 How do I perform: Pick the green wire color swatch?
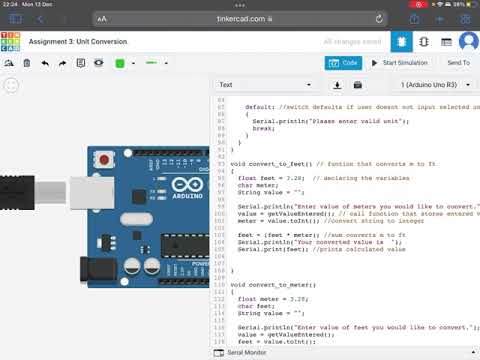pyautogui.click(x=120, y=63)
